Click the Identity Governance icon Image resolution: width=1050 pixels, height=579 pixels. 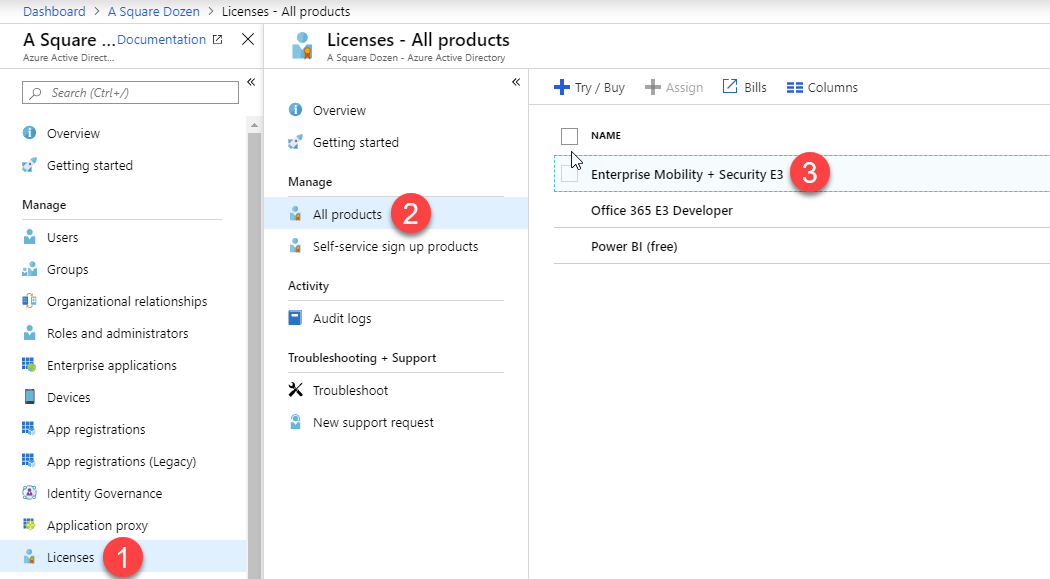[x=29, y=494]
